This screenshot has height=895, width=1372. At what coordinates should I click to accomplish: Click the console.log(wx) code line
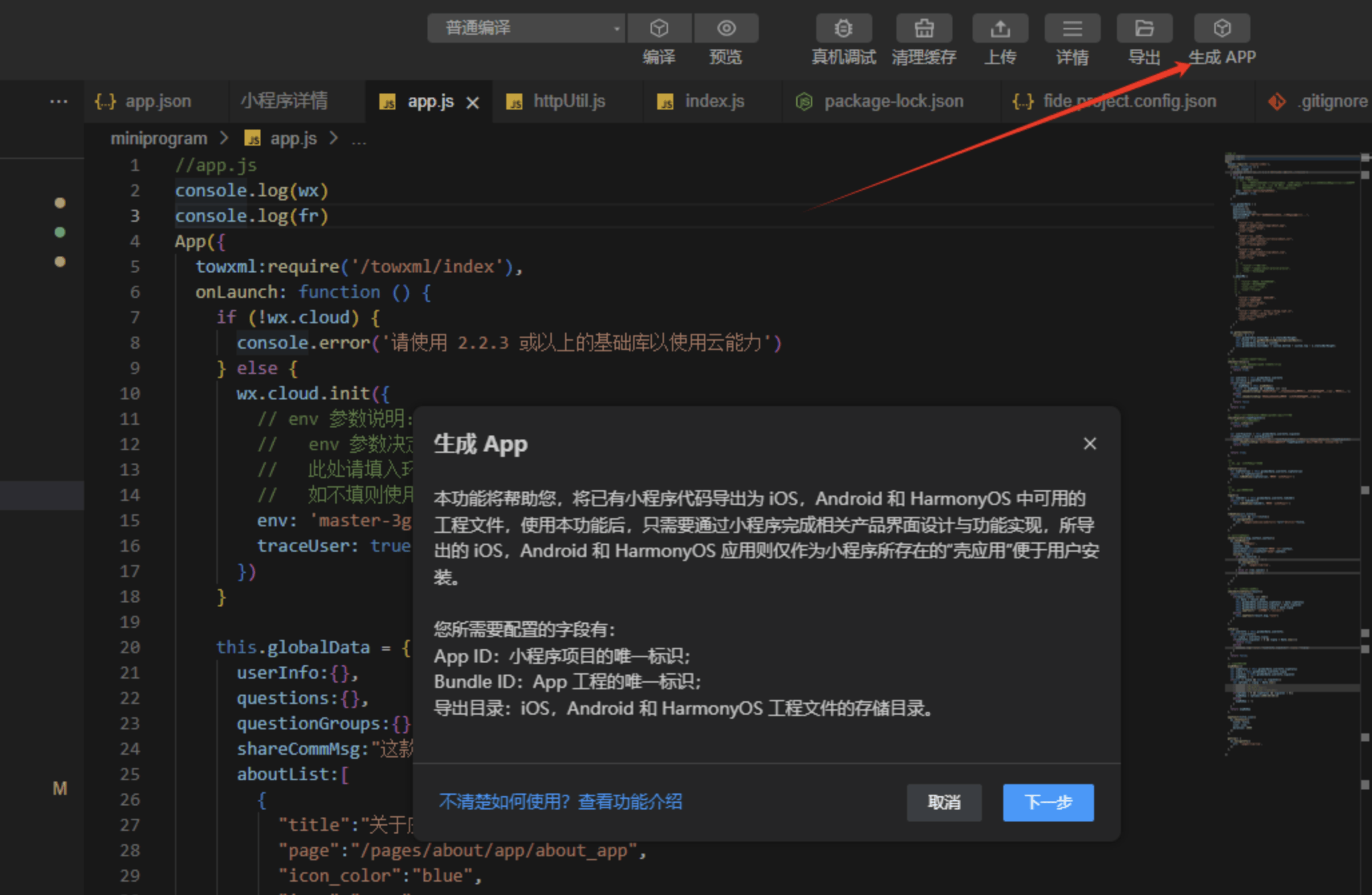click(252, 190)
